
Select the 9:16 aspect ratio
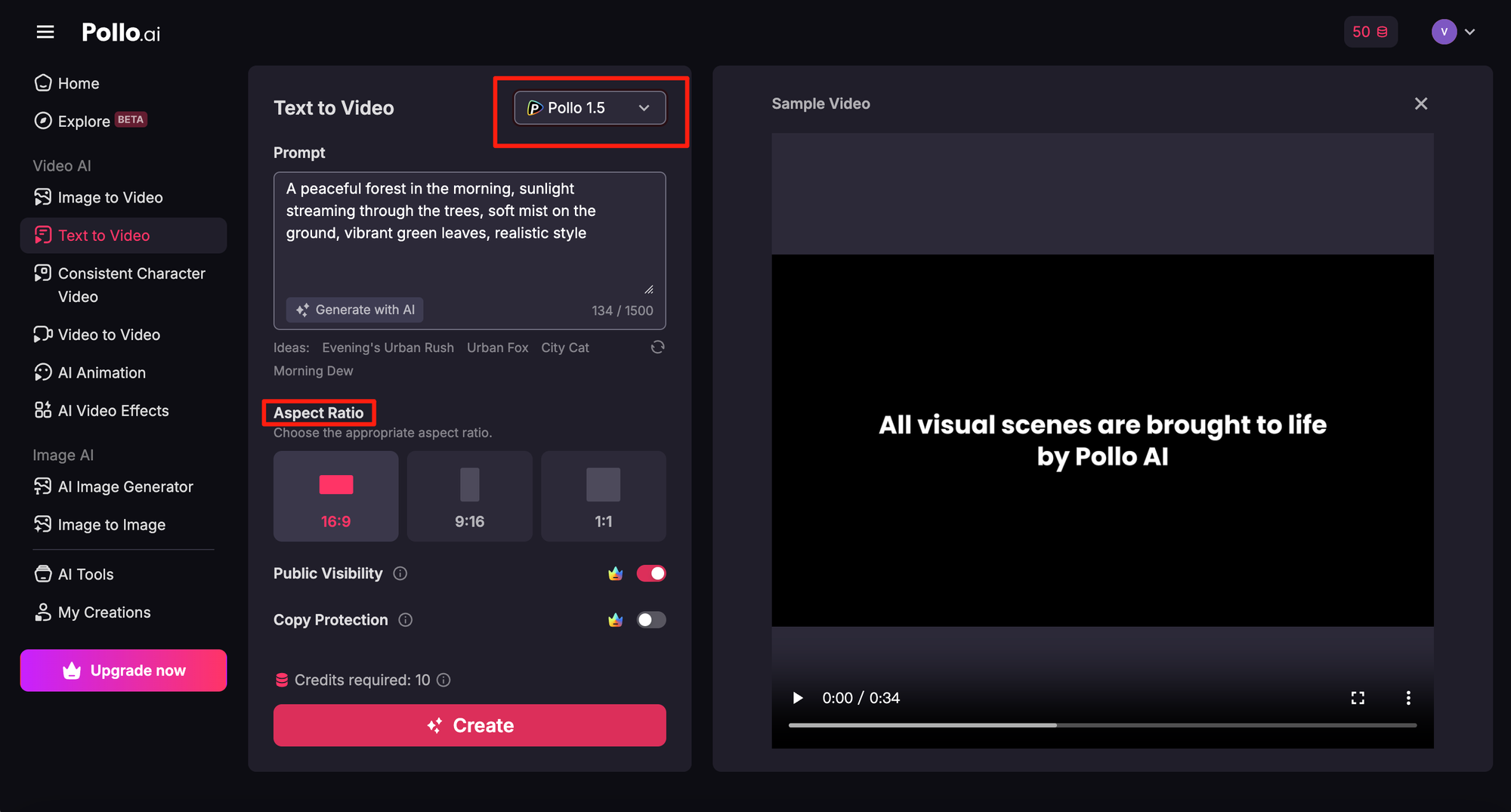(x=469, y=496)
